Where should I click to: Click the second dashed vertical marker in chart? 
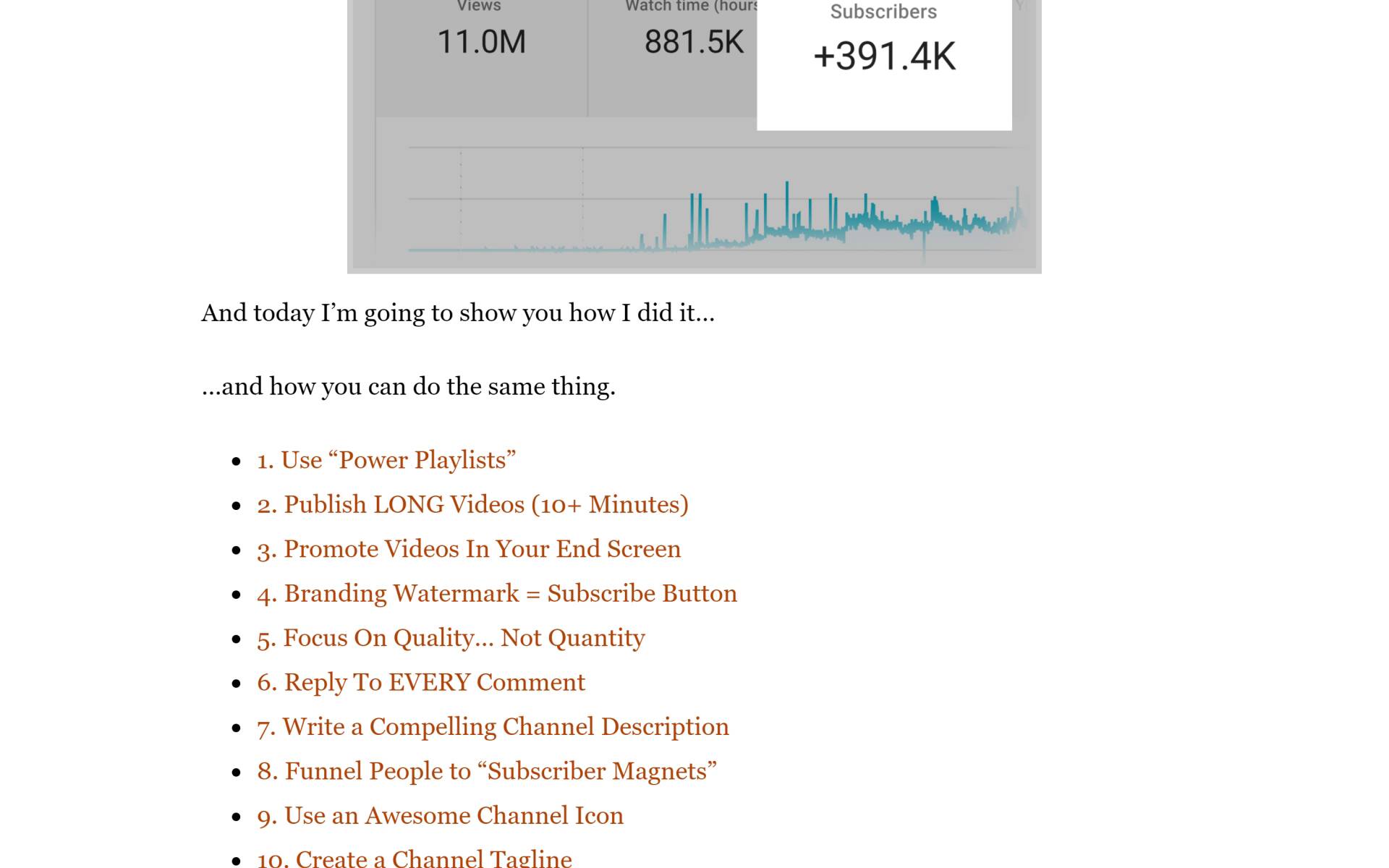click(583, 200)
